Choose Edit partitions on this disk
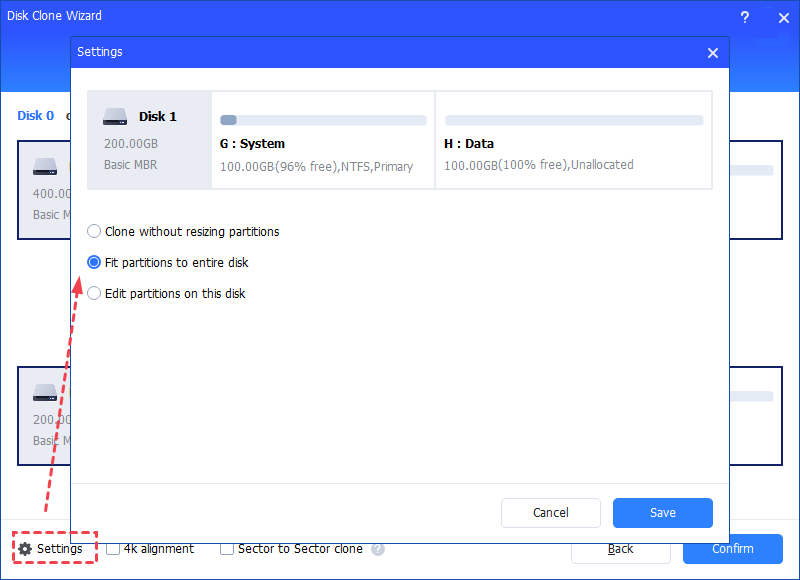 pos(95,294)
